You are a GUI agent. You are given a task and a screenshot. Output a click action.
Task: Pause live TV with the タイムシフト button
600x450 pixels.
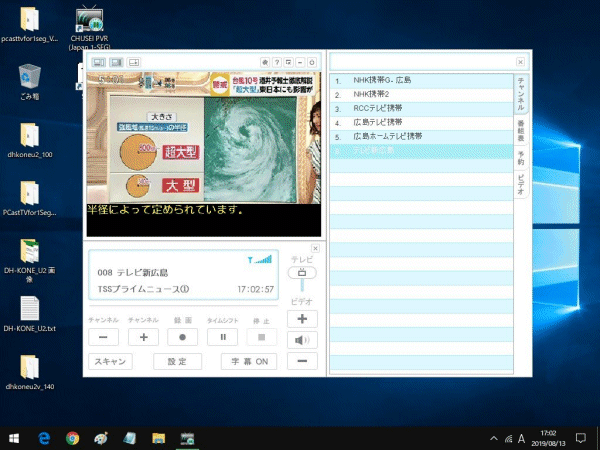(x=222, y=337)
